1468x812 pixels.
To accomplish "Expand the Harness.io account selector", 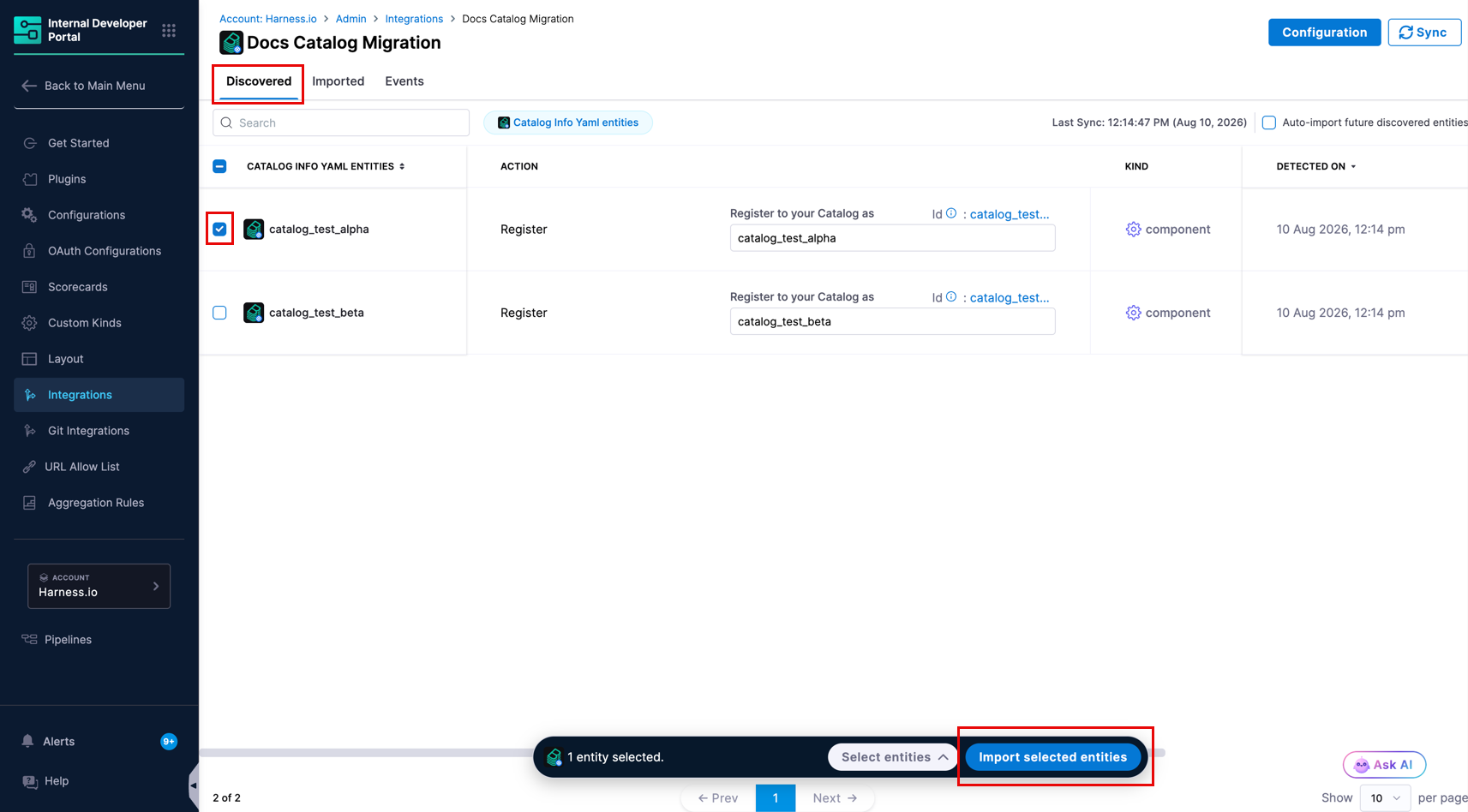I will [99, 586].
